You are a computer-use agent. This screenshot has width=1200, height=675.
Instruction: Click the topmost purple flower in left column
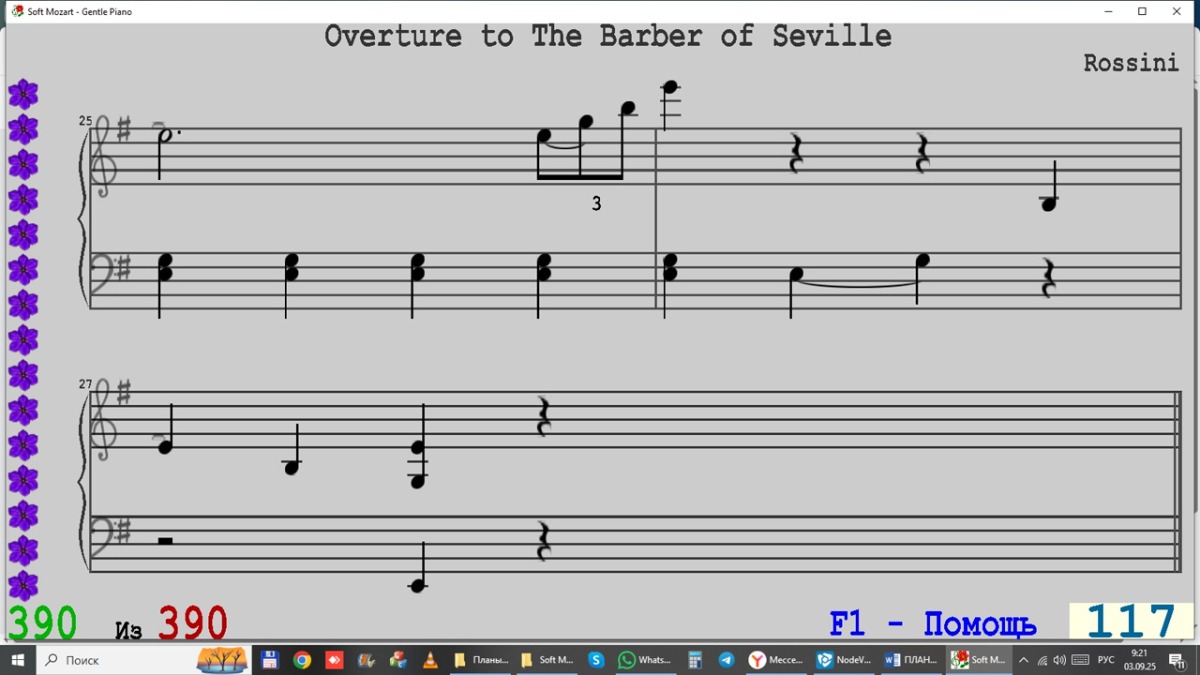pos(23,95)
